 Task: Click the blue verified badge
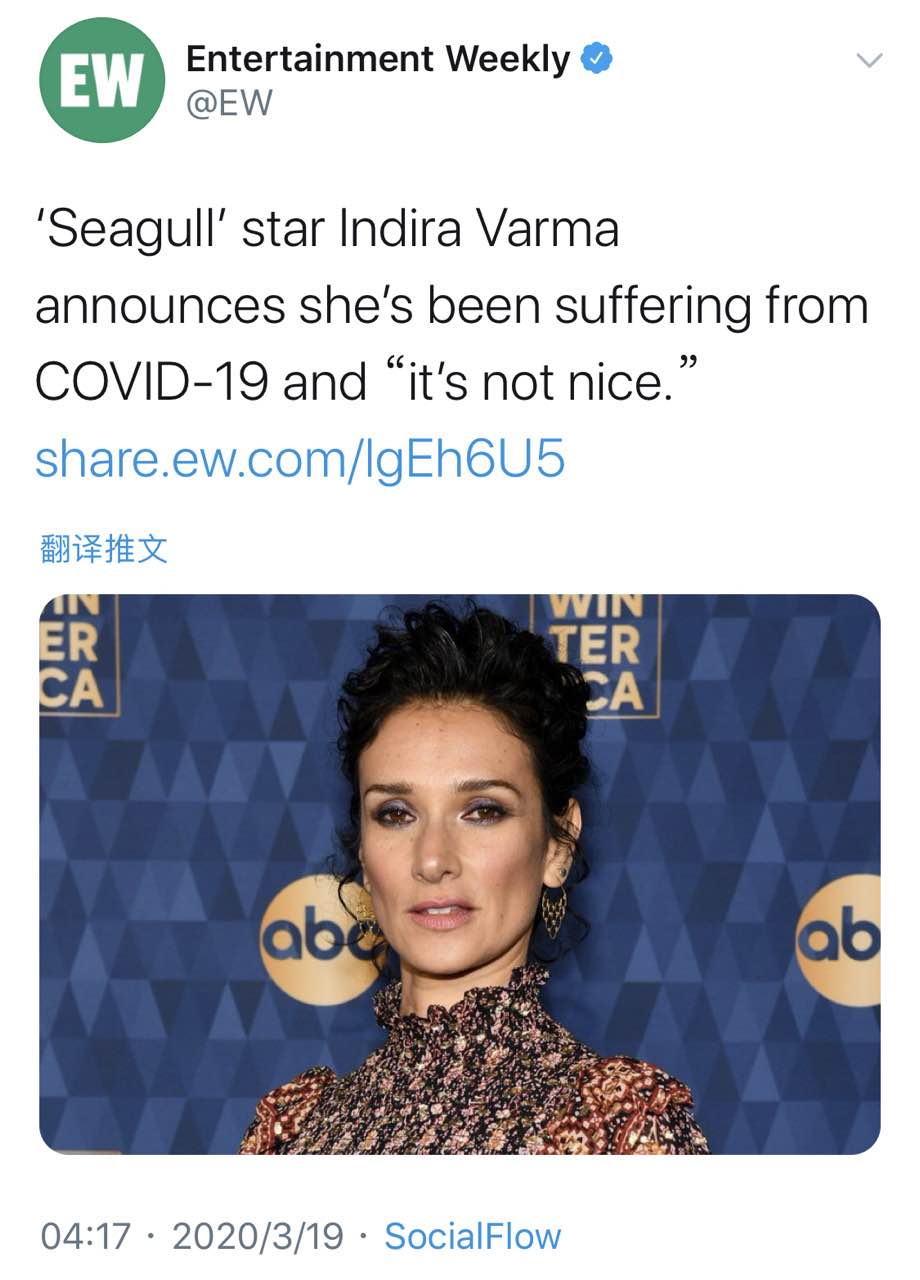[x=597, y=60]
